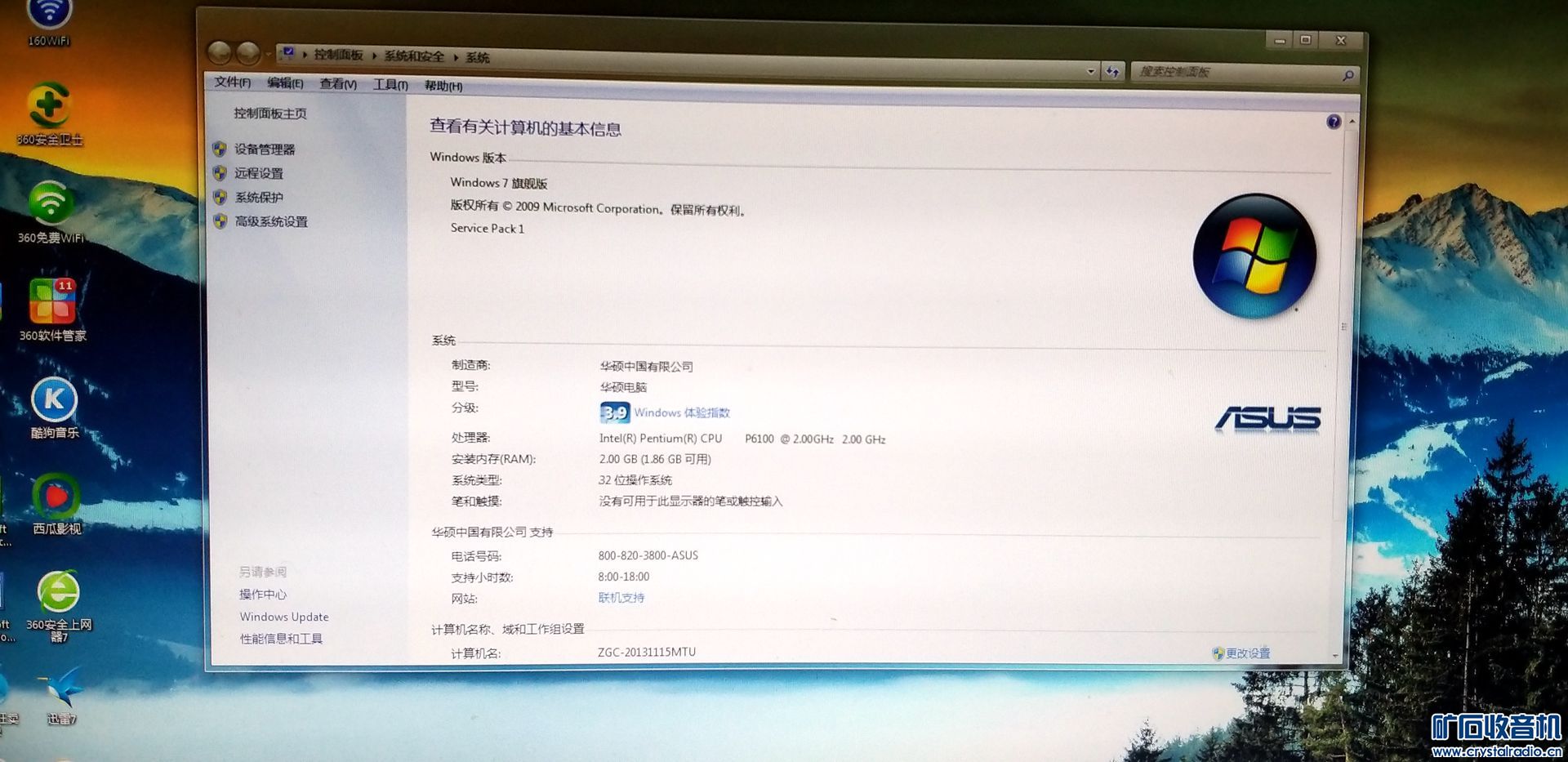Open the 文件(F) menu
The image size is (1568, 762).
tap(232, 82)
